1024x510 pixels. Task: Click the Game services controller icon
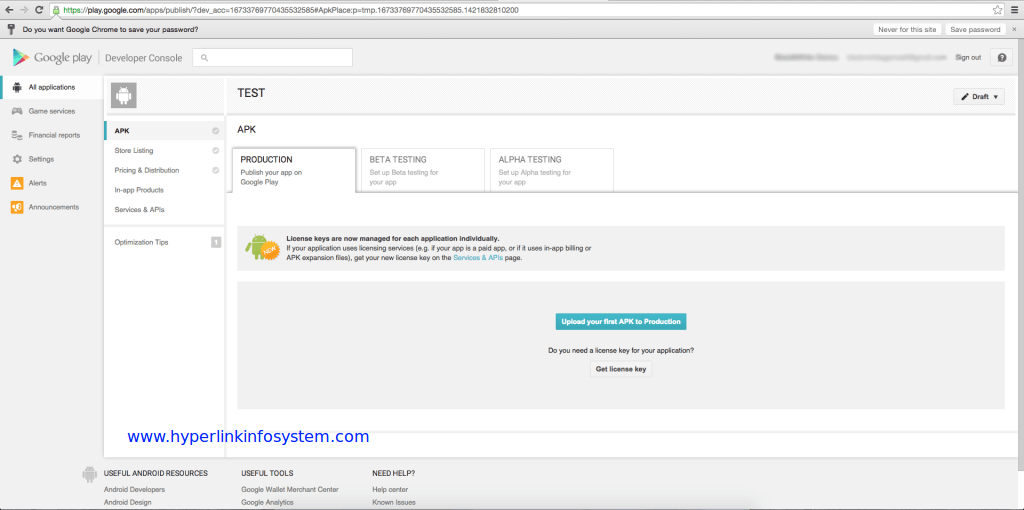[x=17, y=111]
